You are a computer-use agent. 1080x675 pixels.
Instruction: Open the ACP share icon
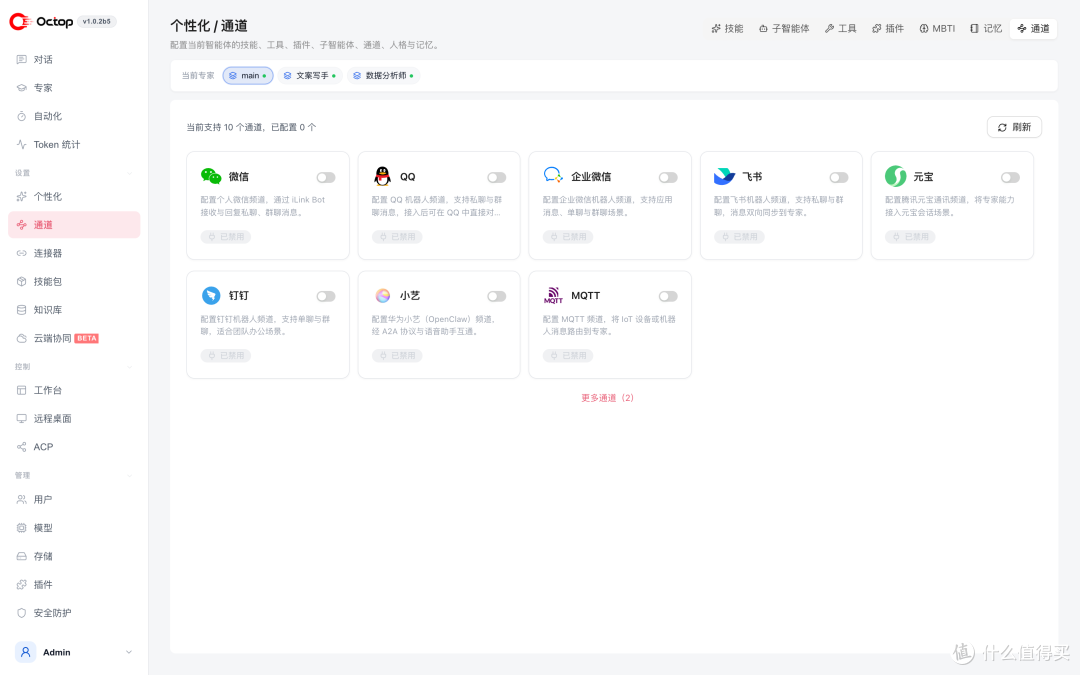pos(21,447)
